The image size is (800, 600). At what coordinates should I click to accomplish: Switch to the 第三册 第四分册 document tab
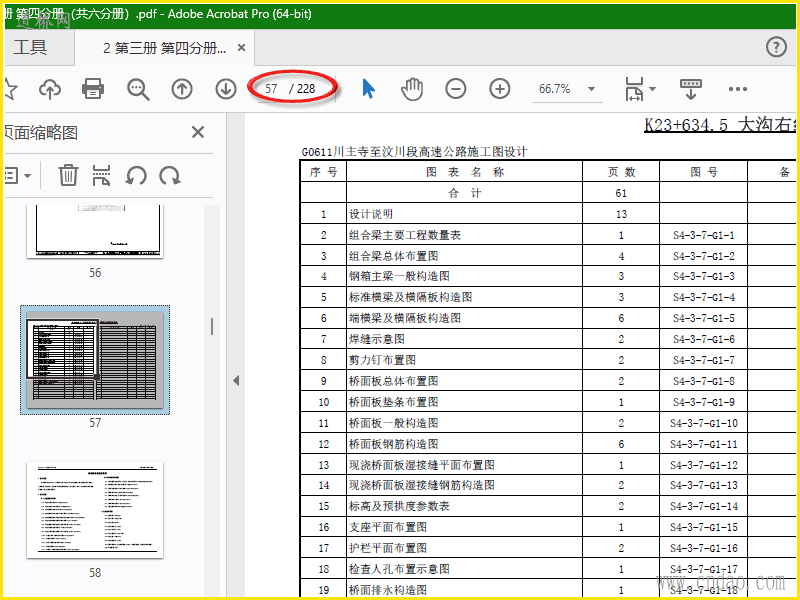pos(164,48)
